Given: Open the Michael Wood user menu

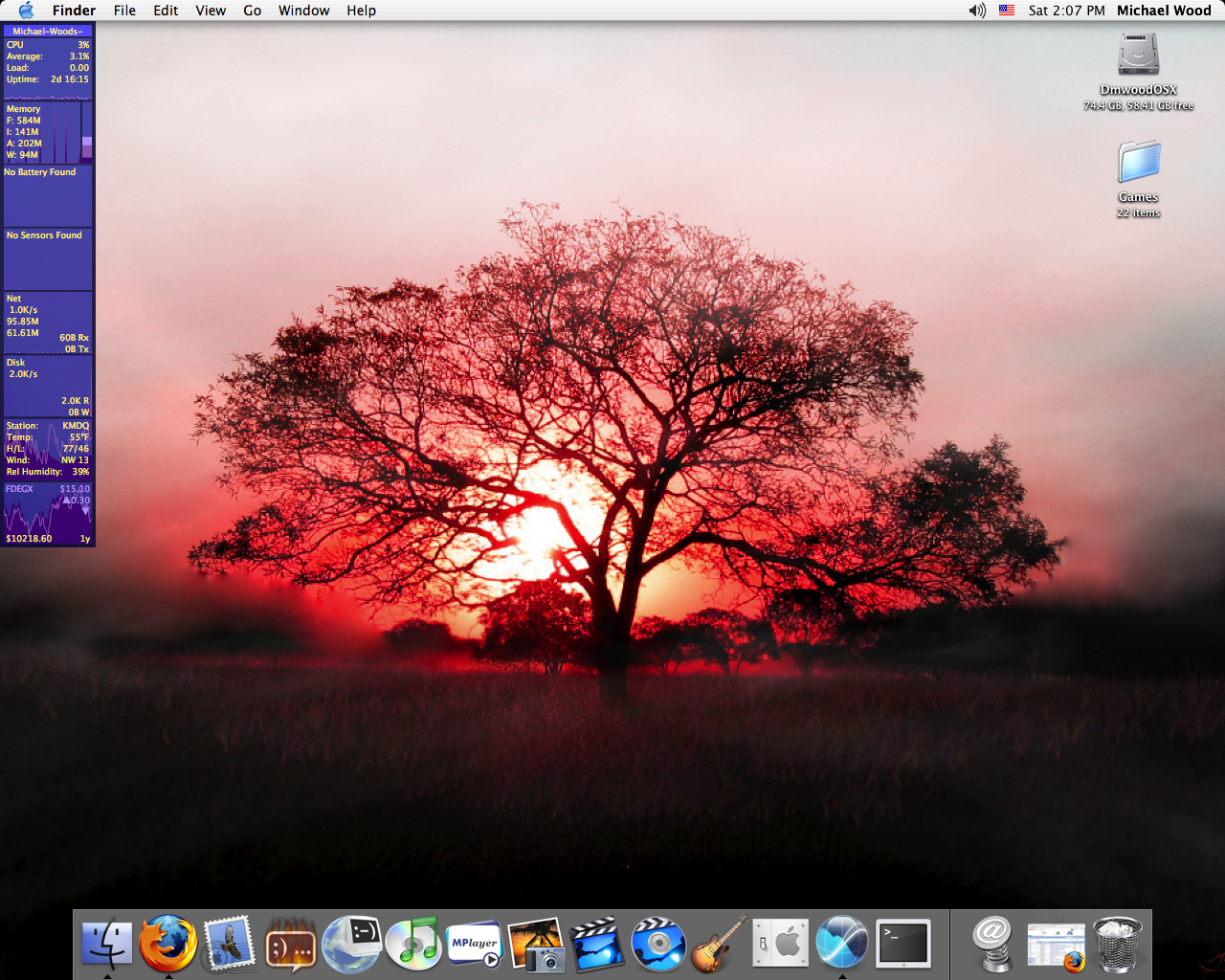Looking at the screenshot, I should coord(1164,11).
